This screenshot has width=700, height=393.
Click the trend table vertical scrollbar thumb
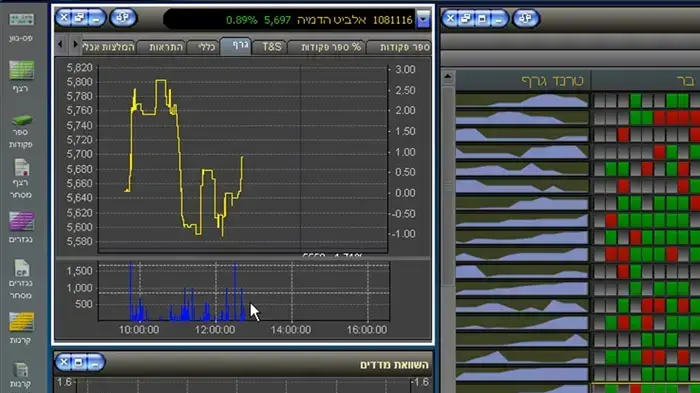448,186
